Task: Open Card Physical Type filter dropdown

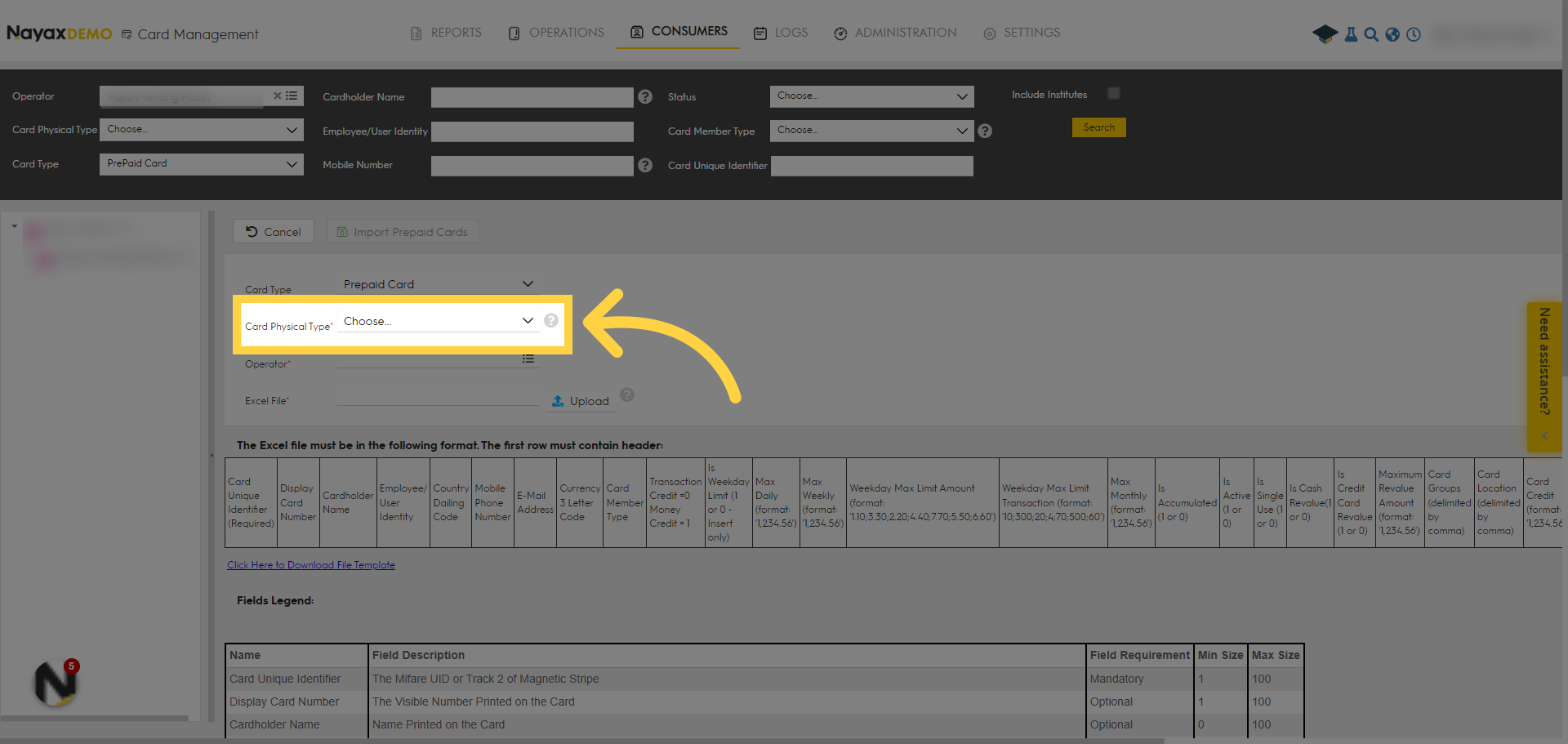Action: click(202, 130)
